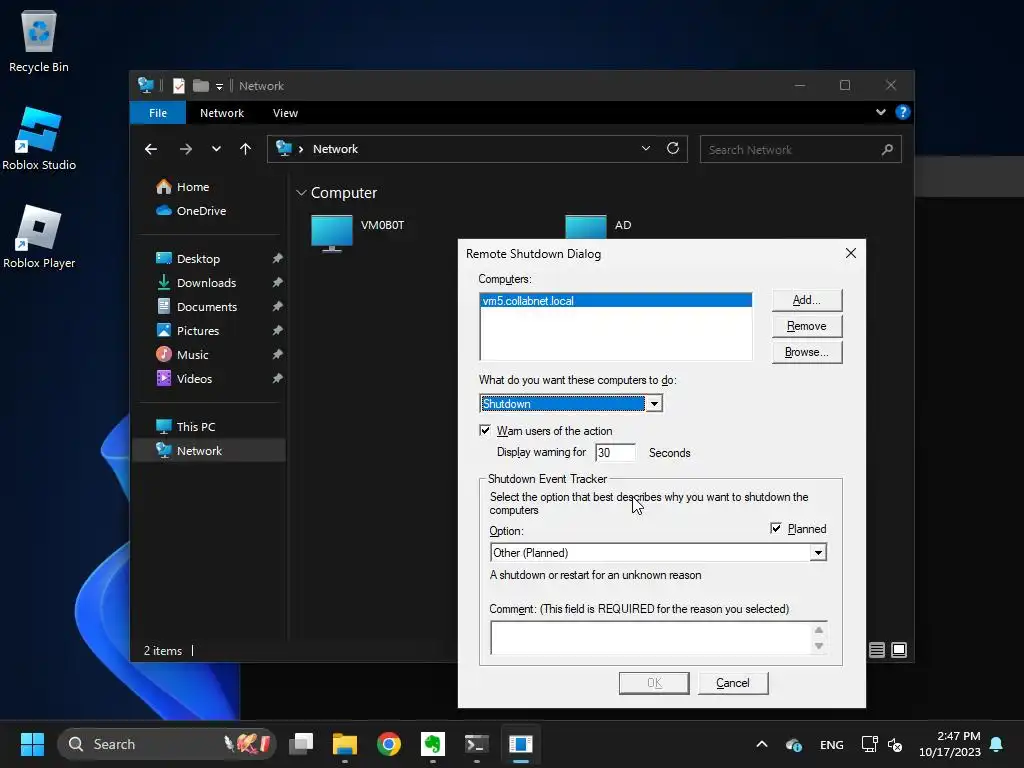
Task: Go up one level with up arrow
Action: point(246,149)
